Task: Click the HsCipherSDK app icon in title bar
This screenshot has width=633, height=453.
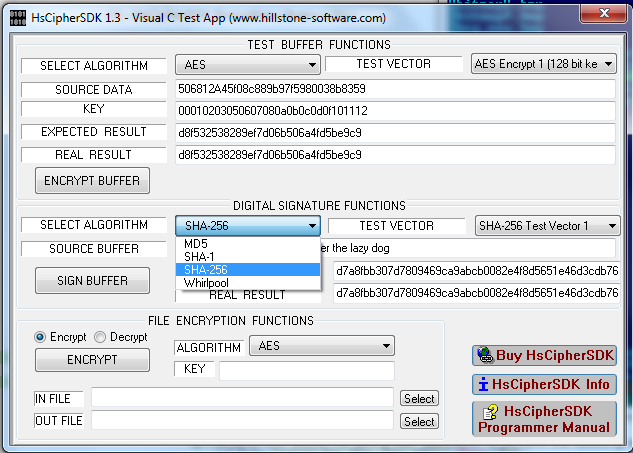Action: pyautogui.click(x=17, y=18)
